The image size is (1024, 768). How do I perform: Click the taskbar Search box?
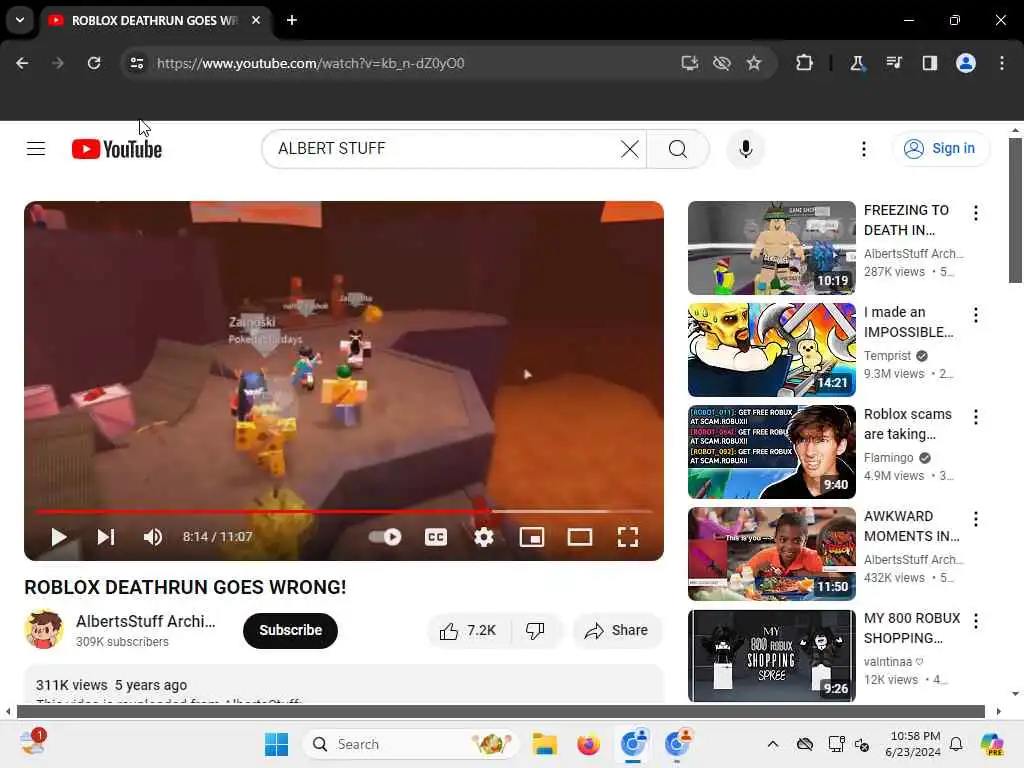click(410, 744)
